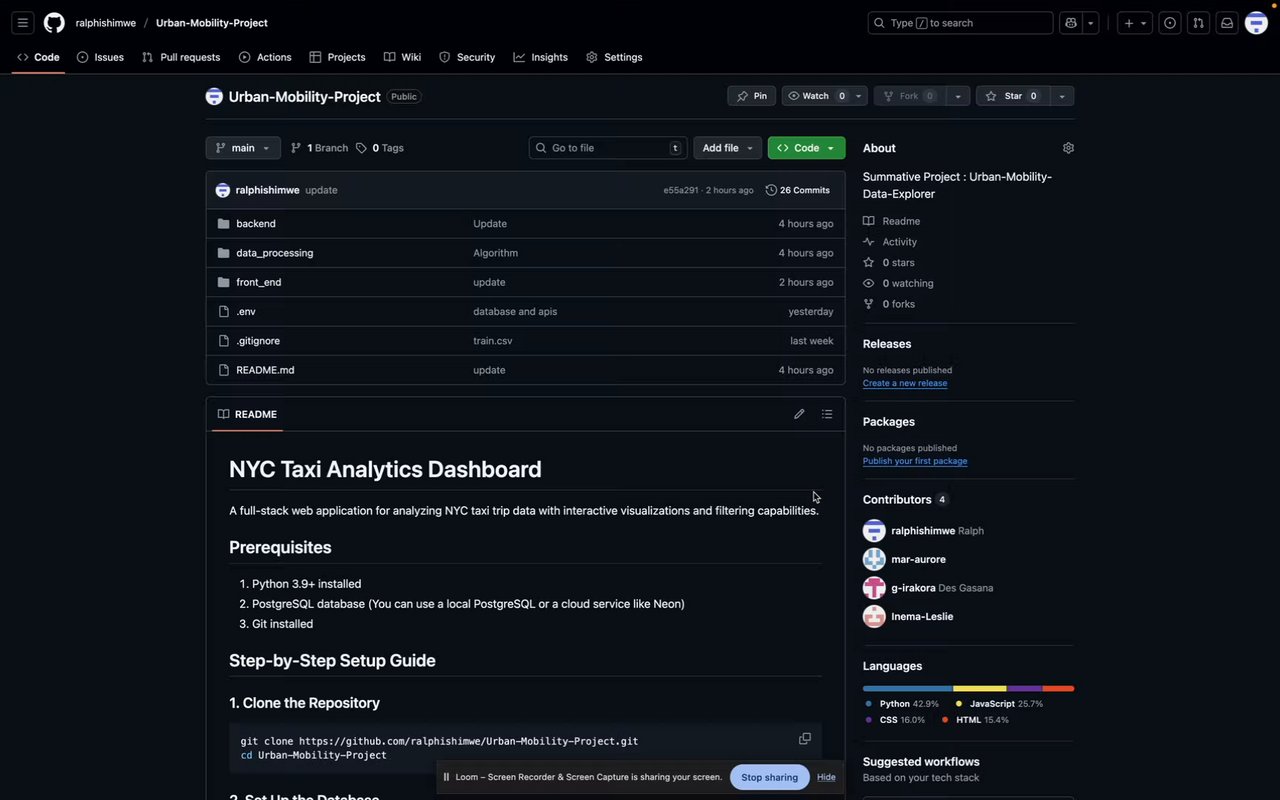Open the Wiki tab
The width and height of the screenshot is (1280, 800).
(402, 57)
